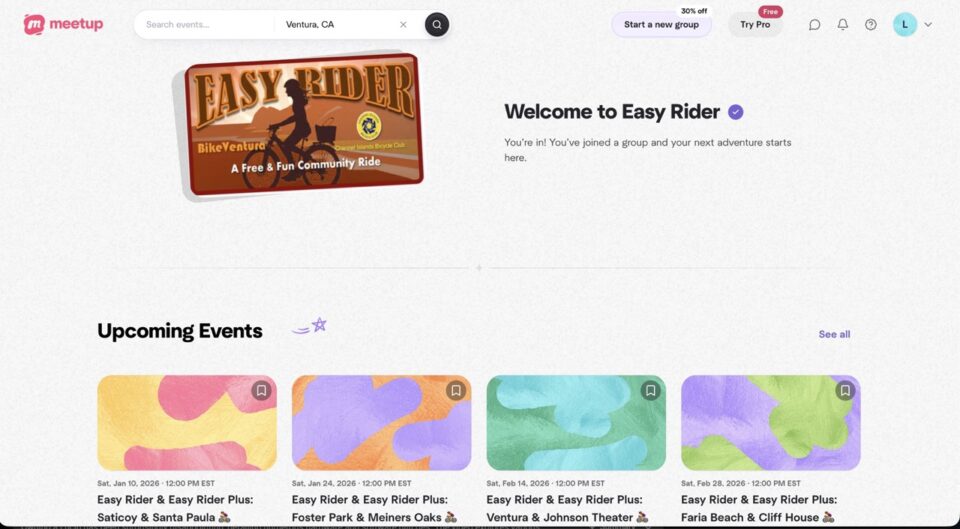Click the magnifier search button
The width and height of the screenshot is (960, 529).
437,24
